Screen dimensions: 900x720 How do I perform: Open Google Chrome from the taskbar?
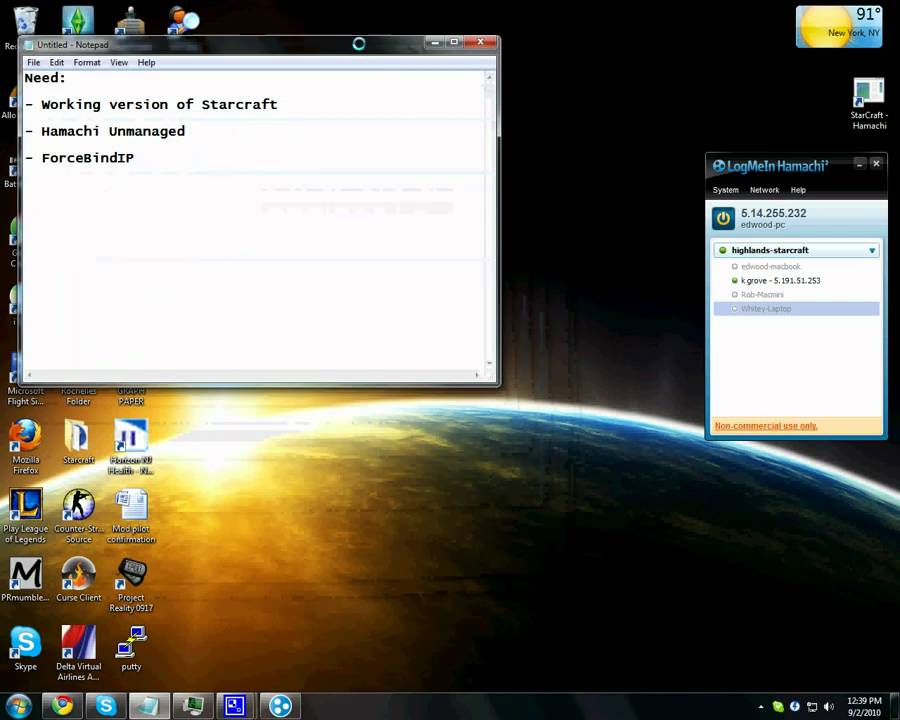click(62, 706)
